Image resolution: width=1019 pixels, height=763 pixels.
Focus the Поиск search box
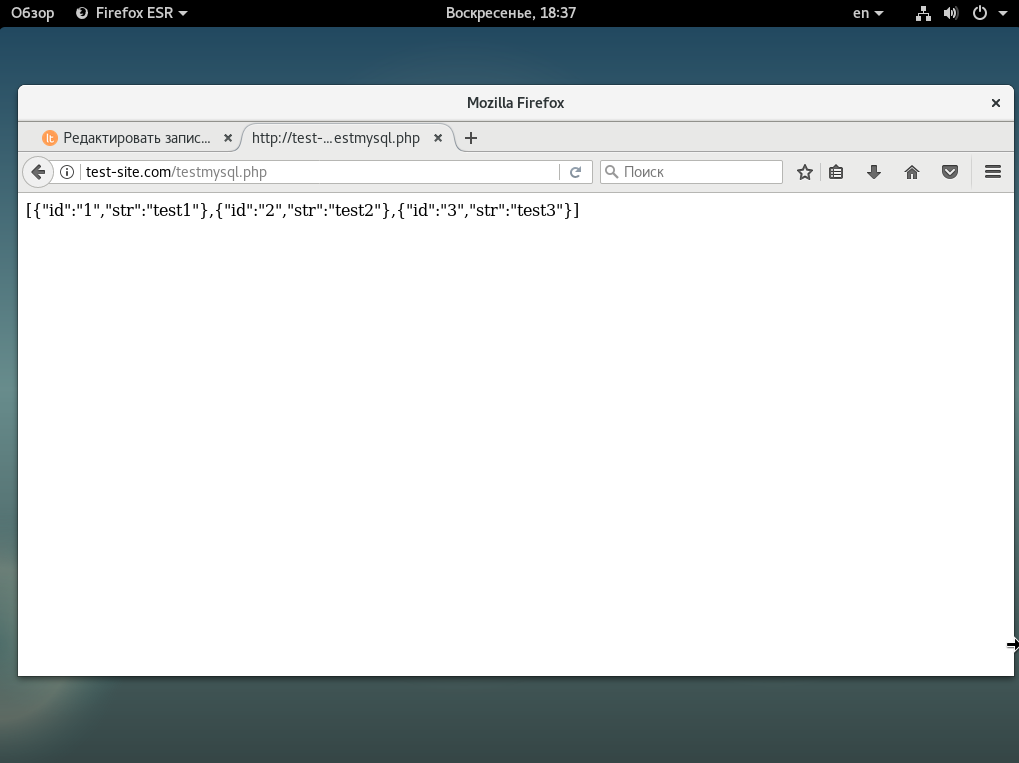(x=700, y=172)
